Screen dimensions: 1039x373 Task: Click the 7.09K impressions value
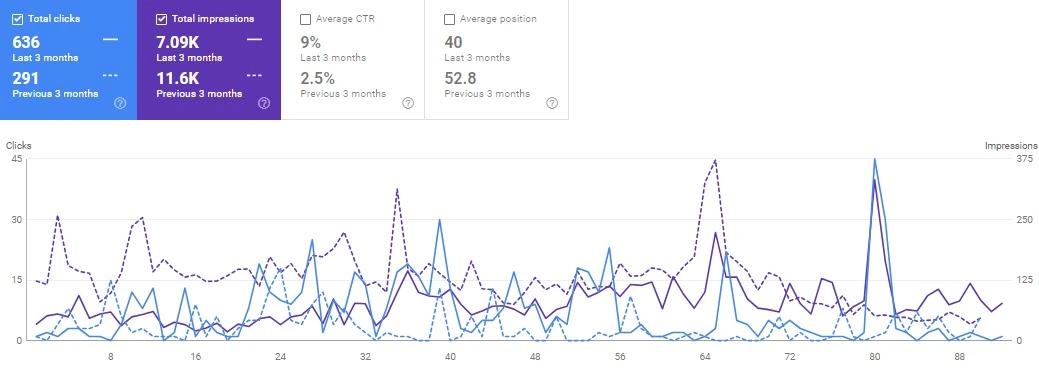[178, 43]
